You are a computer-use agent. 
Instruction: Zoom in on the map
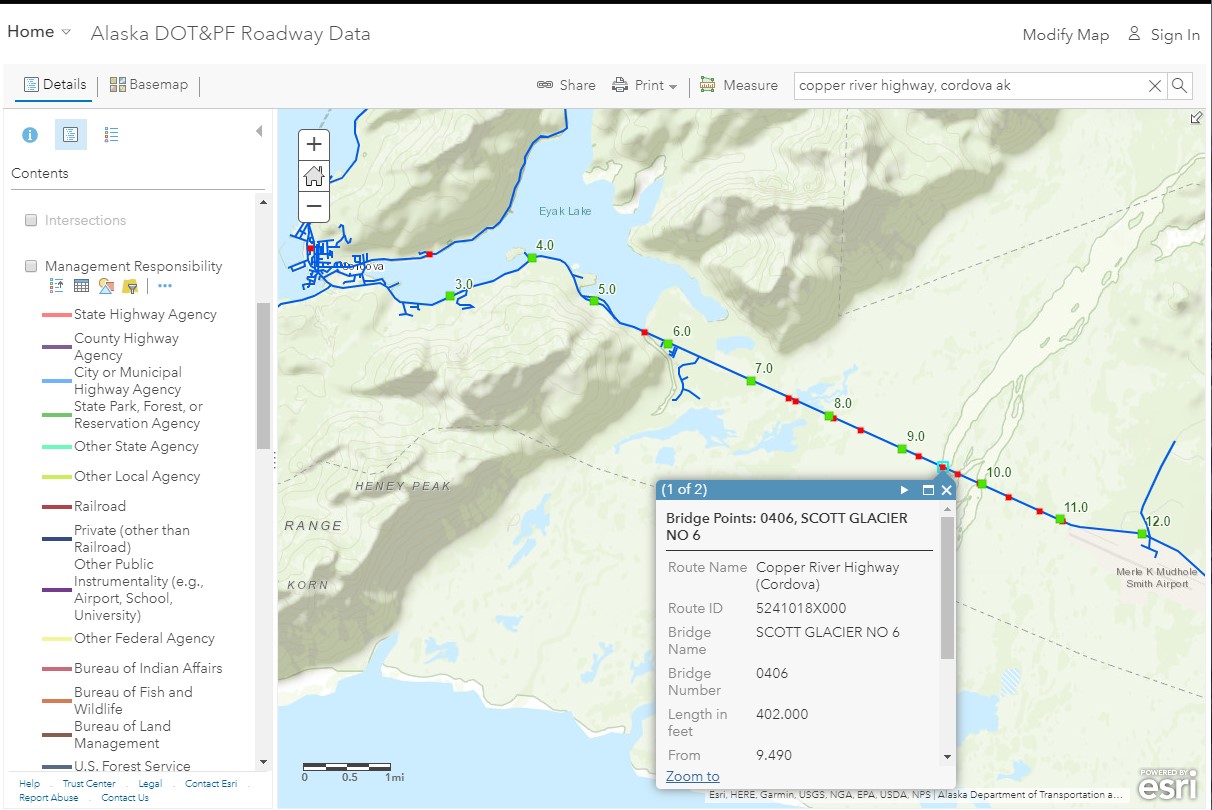[314, 144]
